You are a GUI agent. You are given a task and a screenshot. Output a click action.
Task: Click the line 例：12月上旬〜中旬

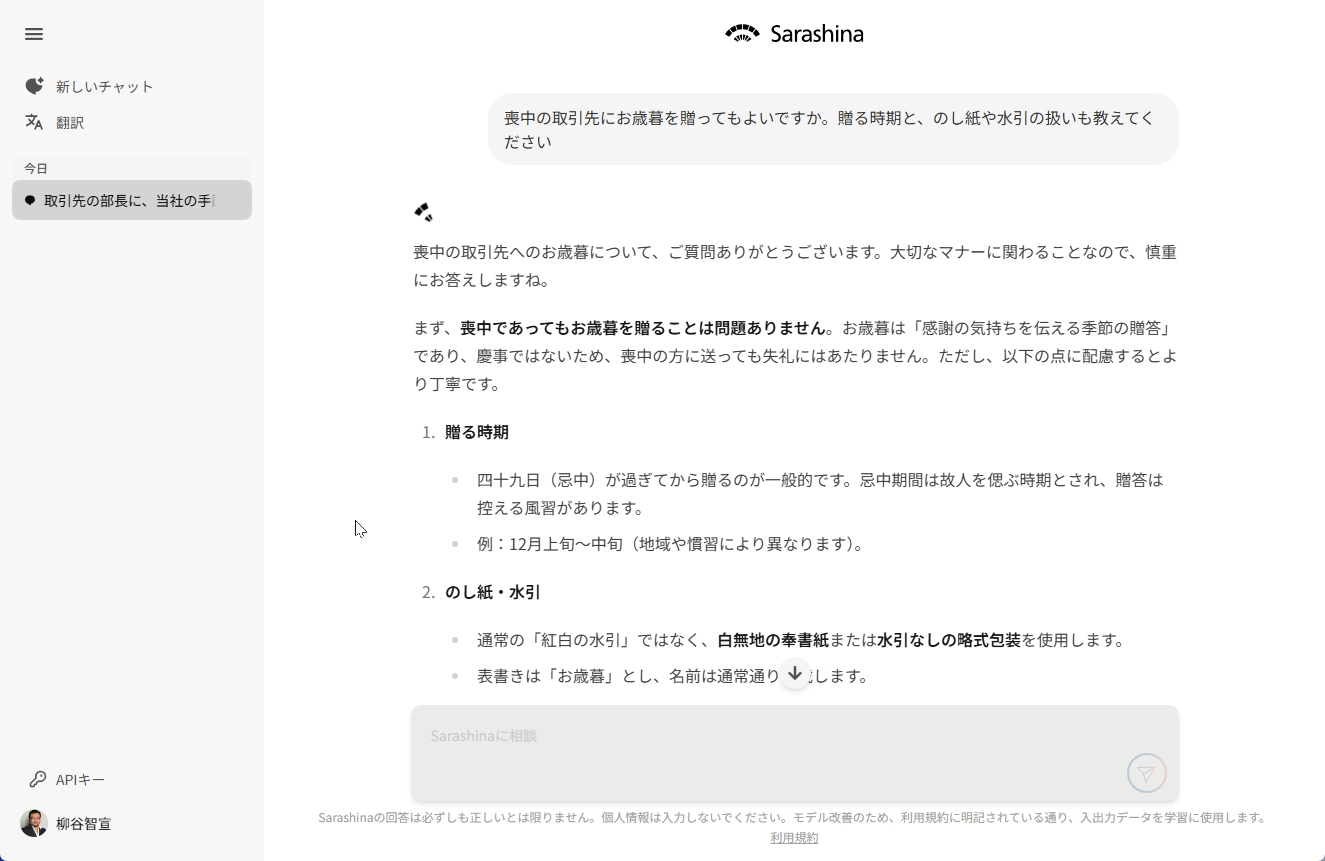click(x=670, y=544)
